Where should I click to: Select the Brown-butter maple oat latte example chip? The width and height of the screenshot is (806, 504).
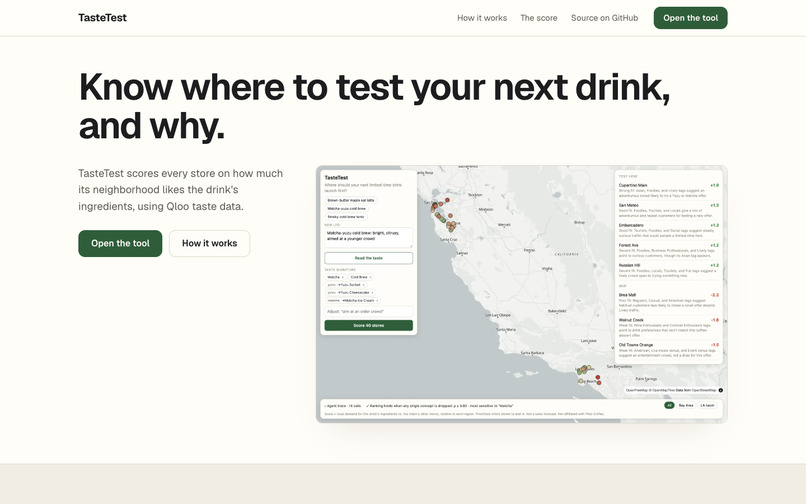[351, 200]
